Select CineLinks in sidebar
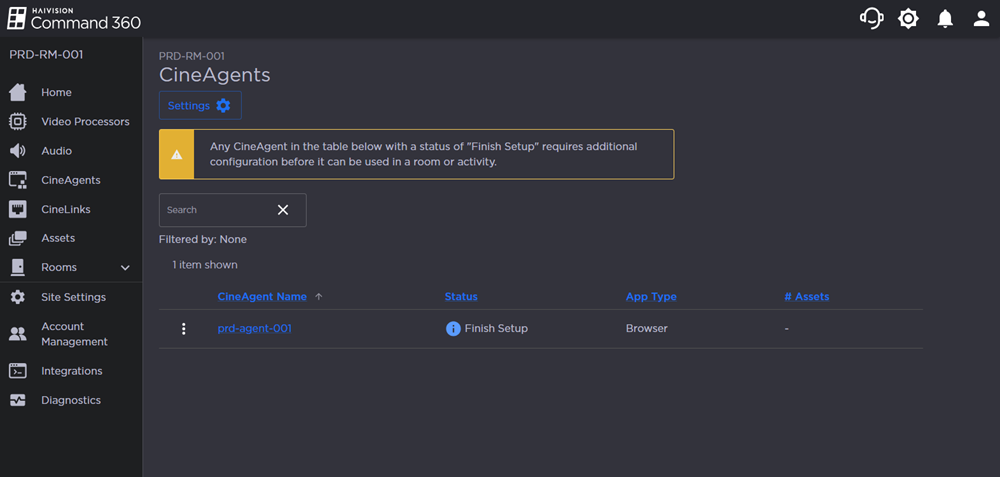This screenshot has height=477, width=1000. [66, 209]
